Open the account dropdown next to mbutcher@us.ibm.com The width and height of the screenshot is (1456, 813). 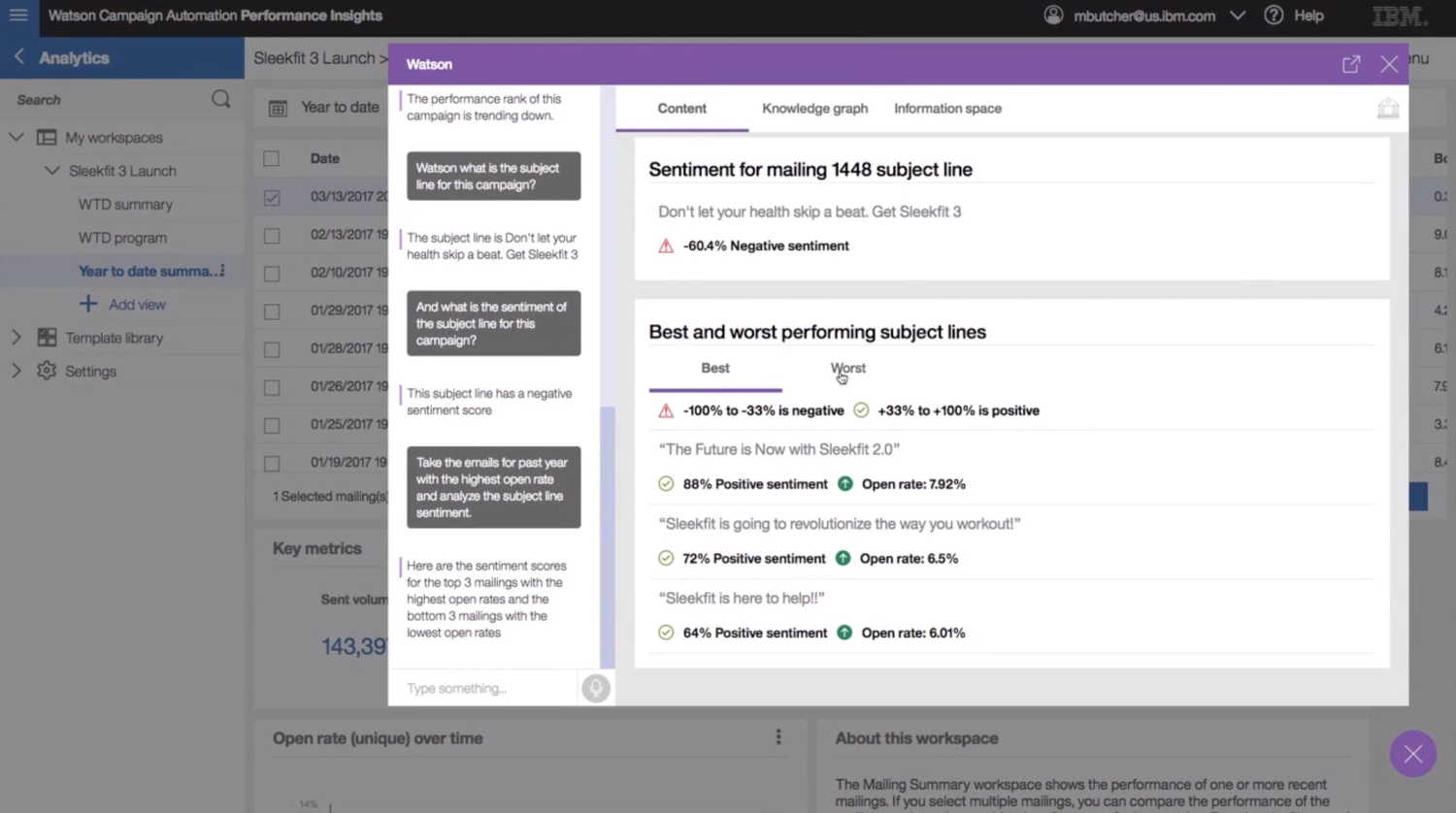pos(1237,16)
